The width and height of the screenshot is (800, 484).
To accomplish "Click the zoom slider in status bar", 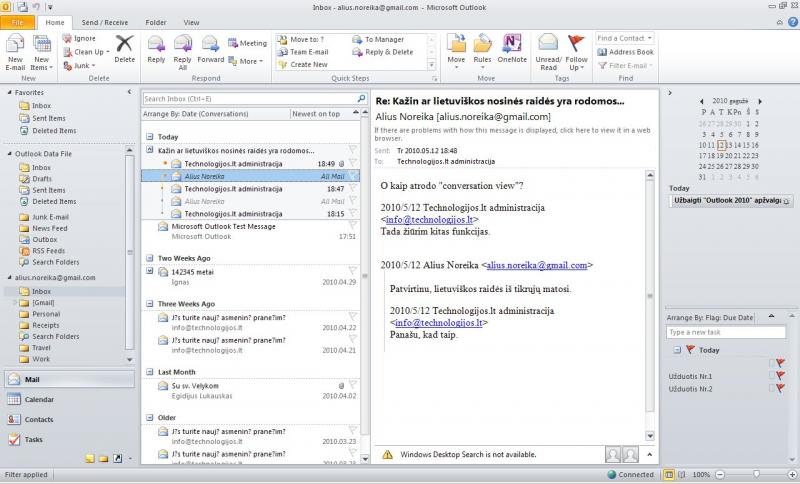I will point(757,475).
